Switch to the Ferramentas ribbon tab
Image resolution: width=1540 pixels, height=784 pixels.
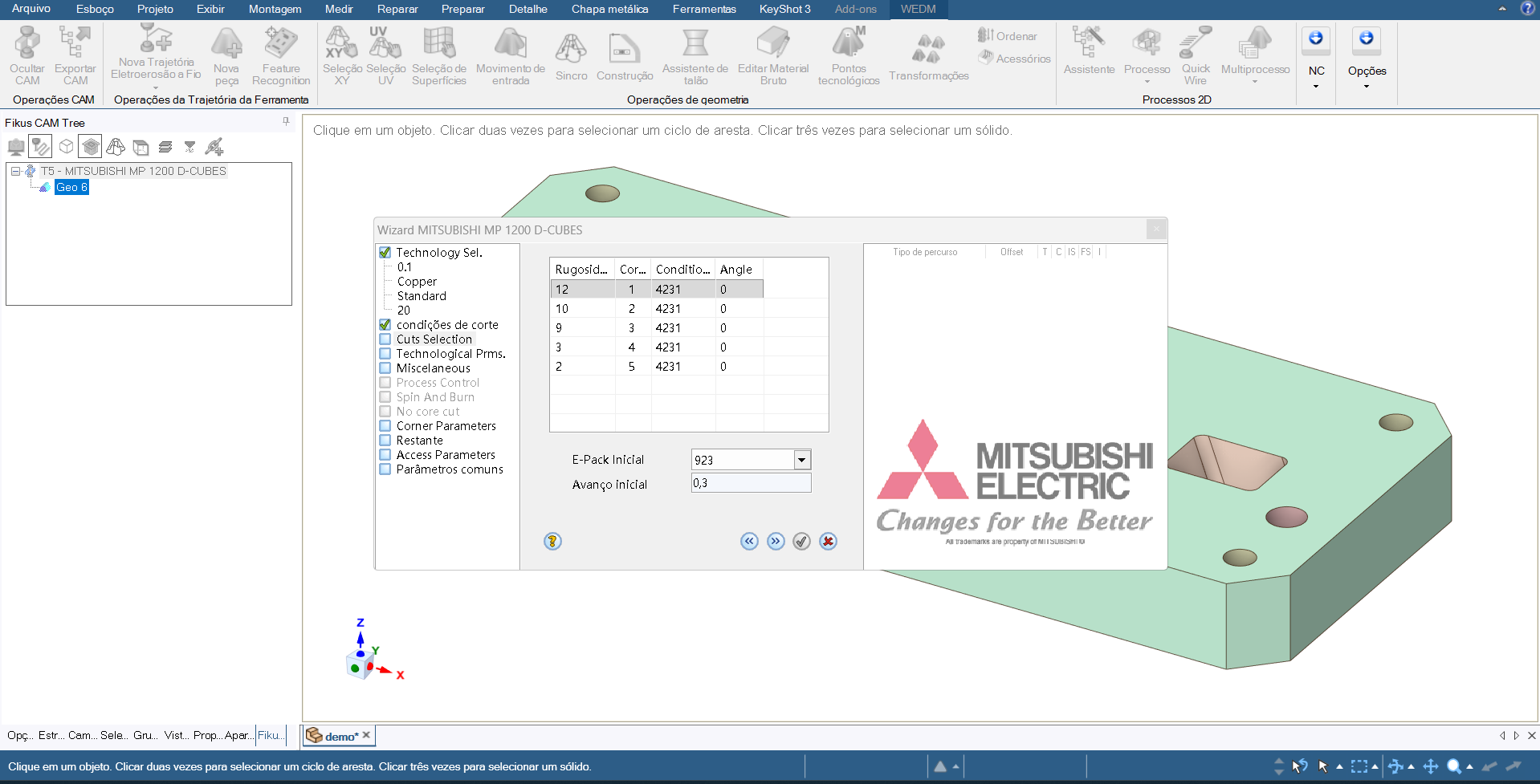[x=703, y=9]
